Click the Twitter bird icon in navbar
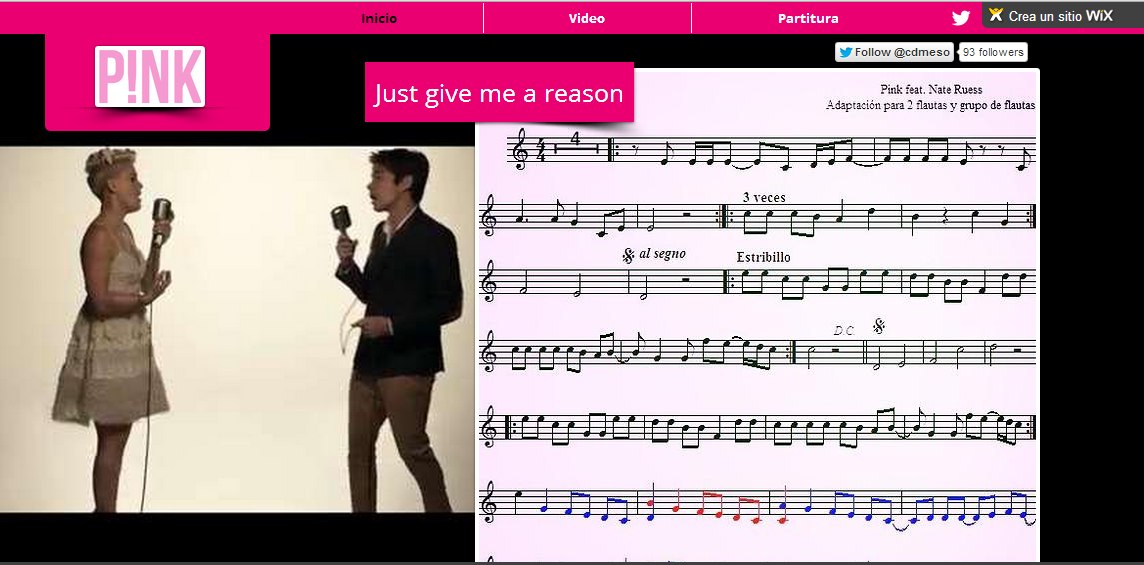Viewport: 1144px width, 565px height. (961, 18)
